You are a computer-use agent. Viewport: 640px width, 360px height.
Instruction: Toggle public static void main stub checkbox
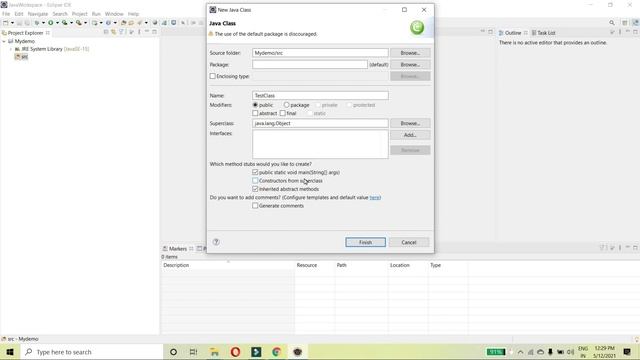pyautogui.click(x=256, y=172)
